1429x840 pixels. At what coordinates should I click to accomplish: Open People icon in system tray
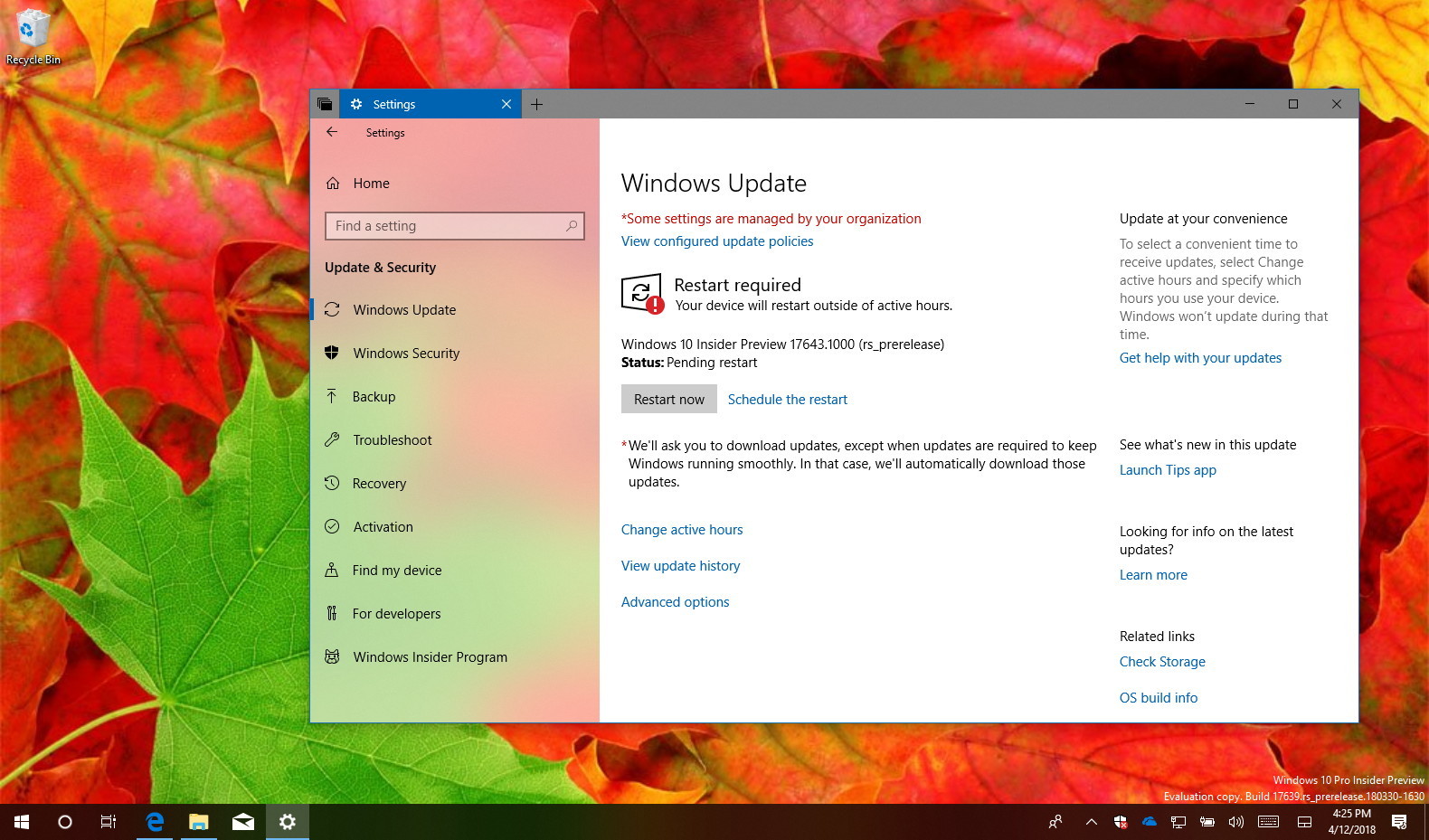[x=1055, y=822]
